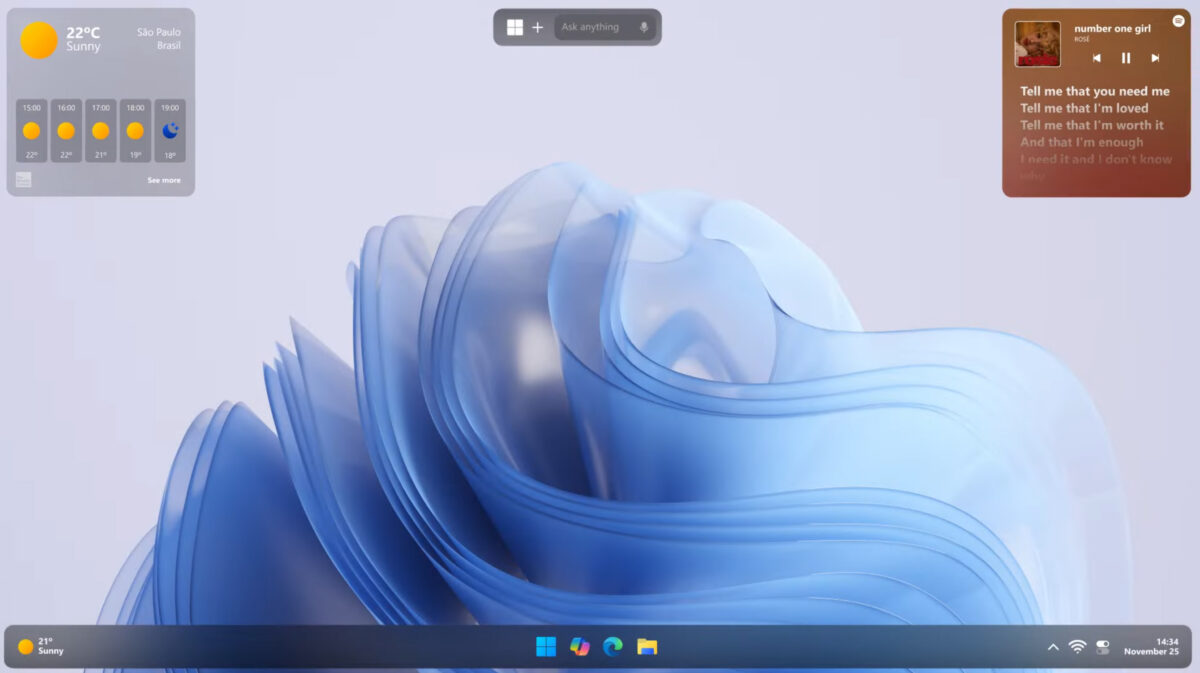Open See more on the weather widget
Image resolution: width=1200 pixels, height=673 pixels.
coord(165,179)
